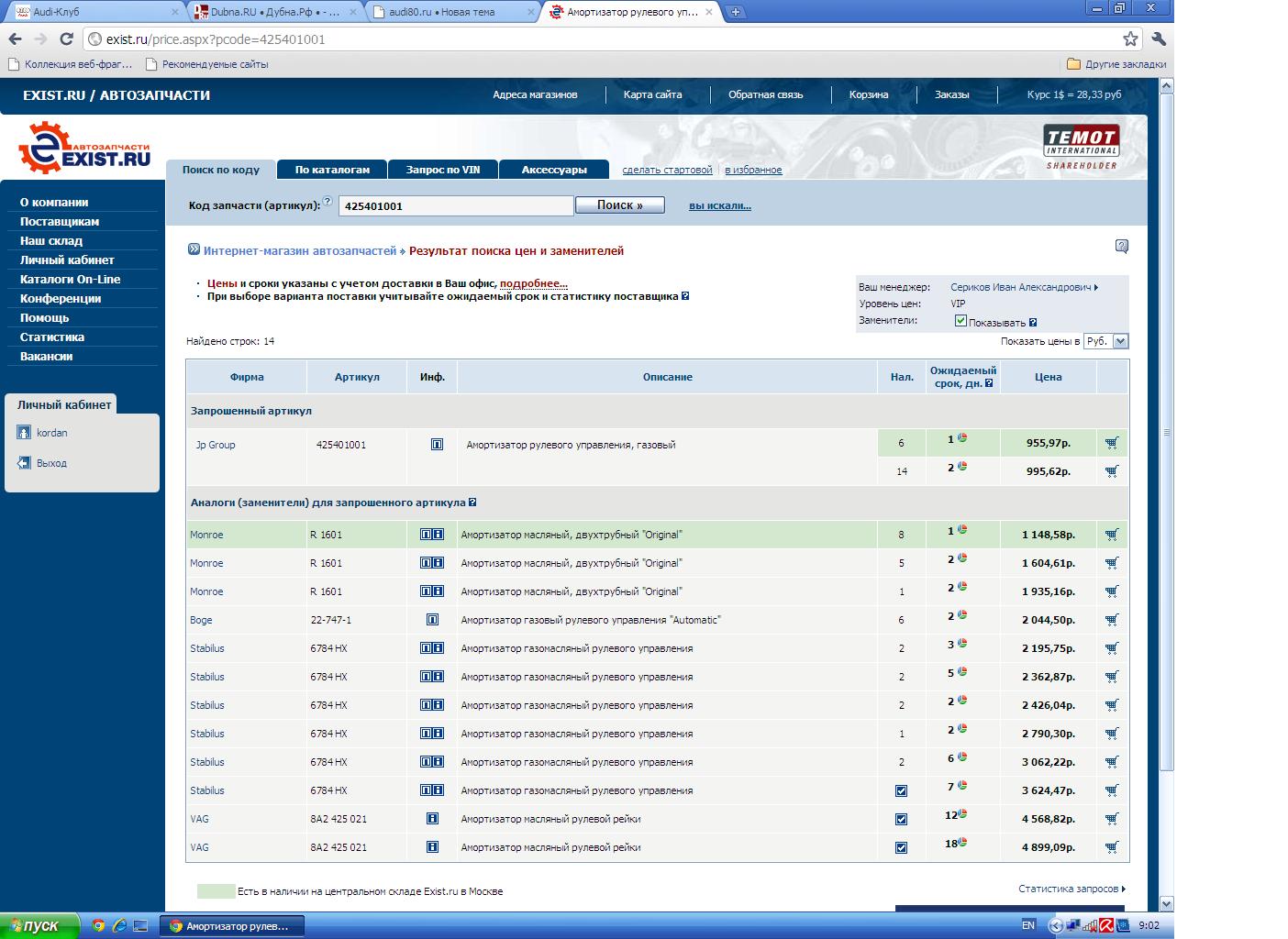Add Monroe offer at 1 604,61р. to cart
The width and height of the screenshot is (1288, 939).
1112,563
